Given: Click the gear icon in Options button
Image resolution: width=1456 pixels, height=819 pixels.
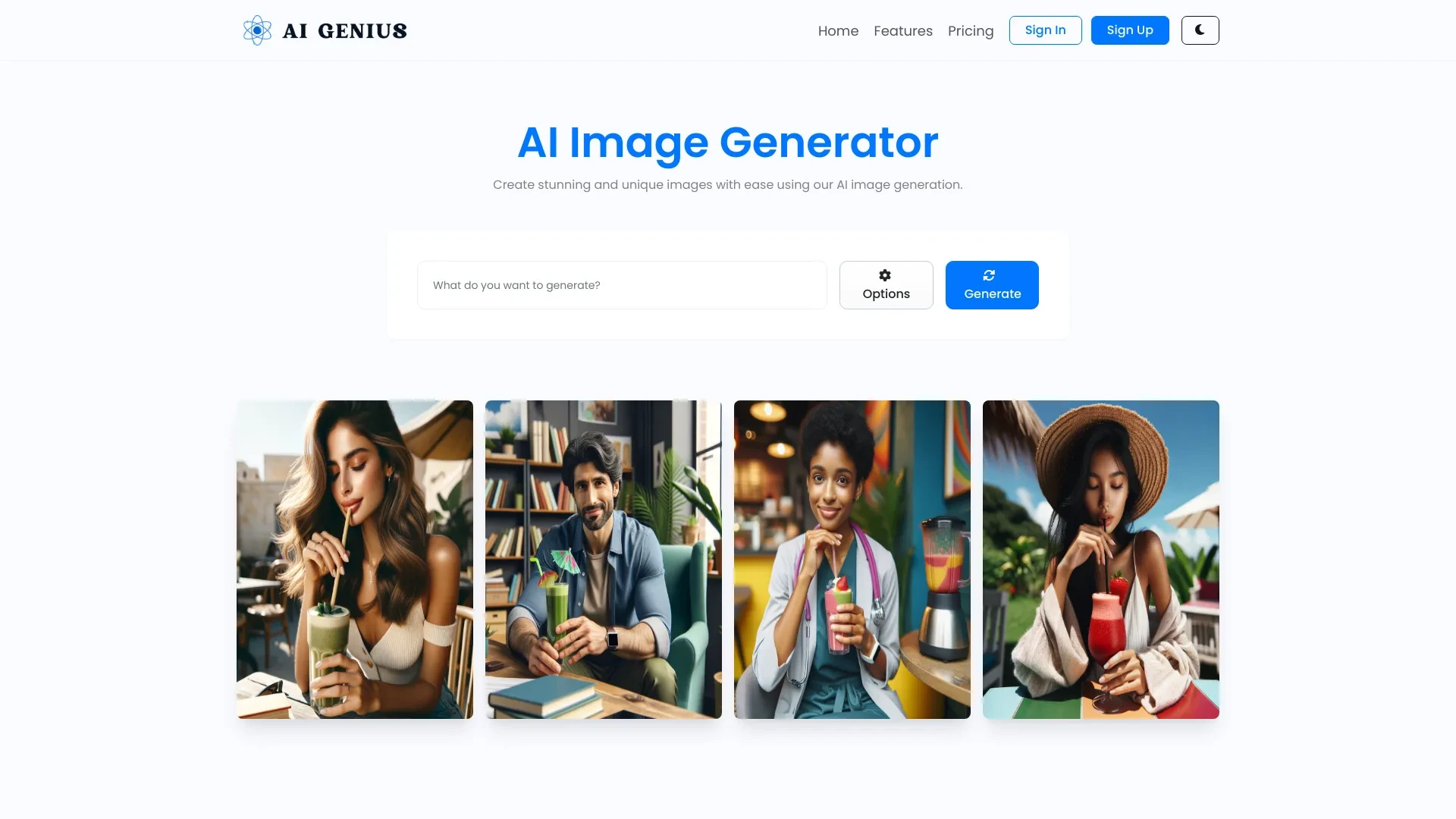Looking at the screenshot, I should coord(884,275).
